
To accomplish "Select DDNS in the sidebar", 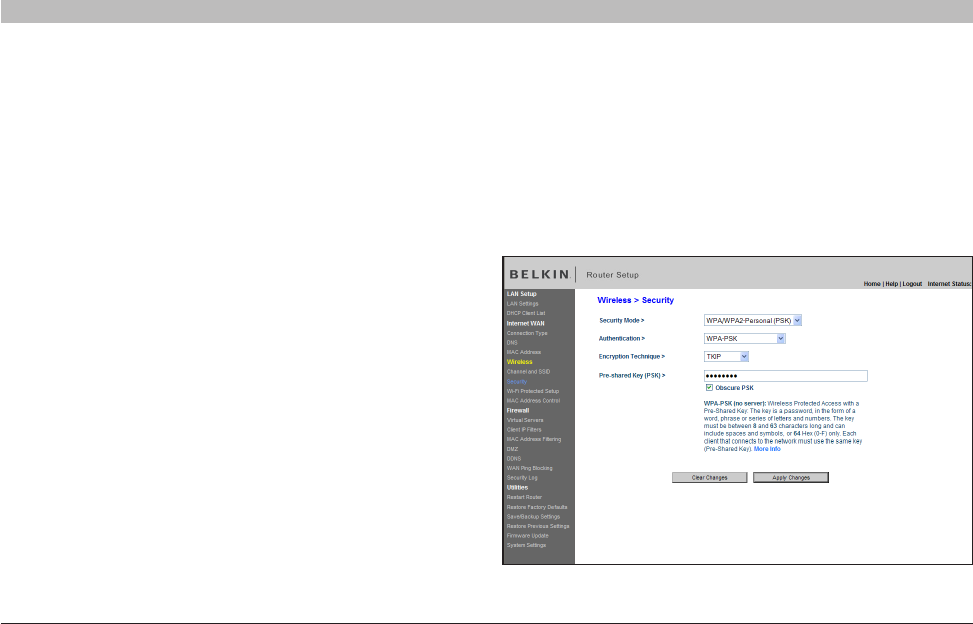I will click(x=514, y=459).
